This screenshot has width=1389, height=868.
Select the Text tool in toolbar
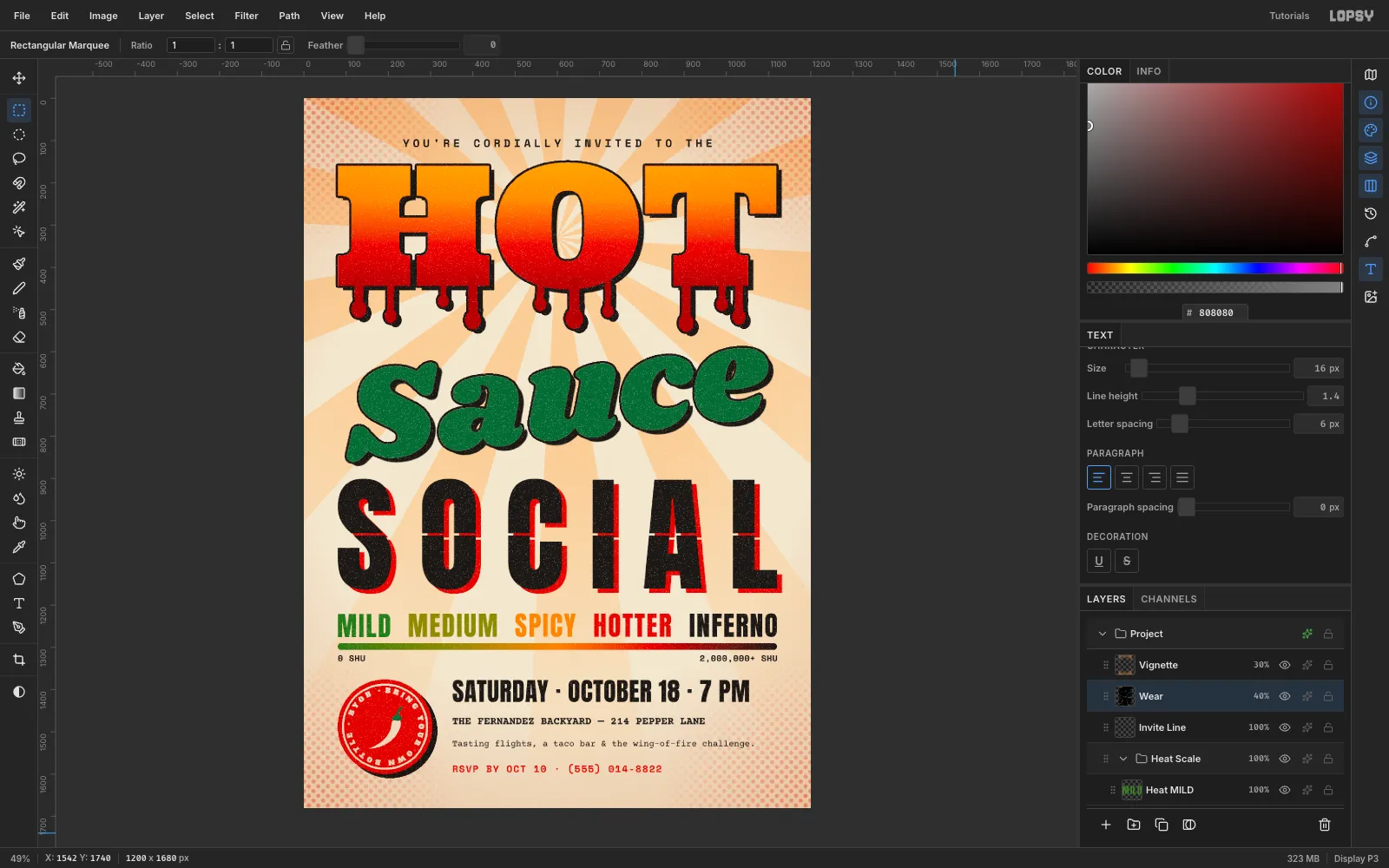(19, 603)
